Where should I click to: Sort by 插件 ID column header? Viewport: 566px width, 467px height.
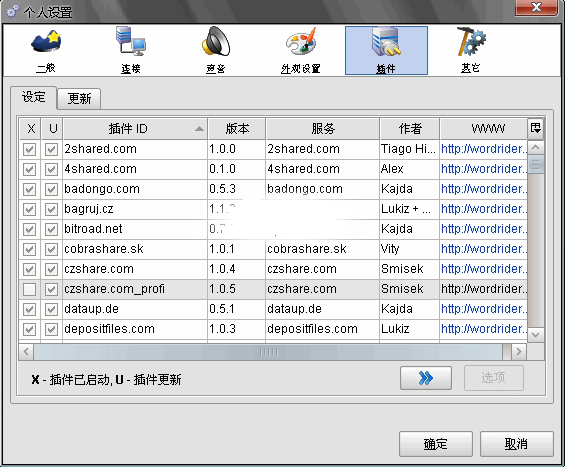135,128
